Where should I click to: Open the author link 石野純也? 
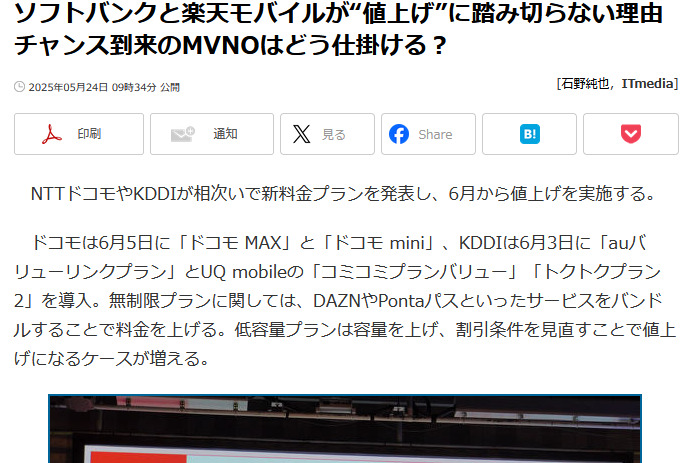[x=585, y=83]
